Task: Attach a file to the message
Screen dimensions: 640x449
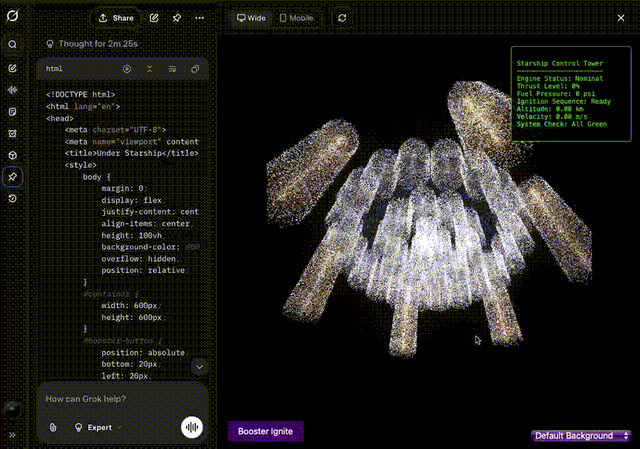Action: (x=53, y=427)
